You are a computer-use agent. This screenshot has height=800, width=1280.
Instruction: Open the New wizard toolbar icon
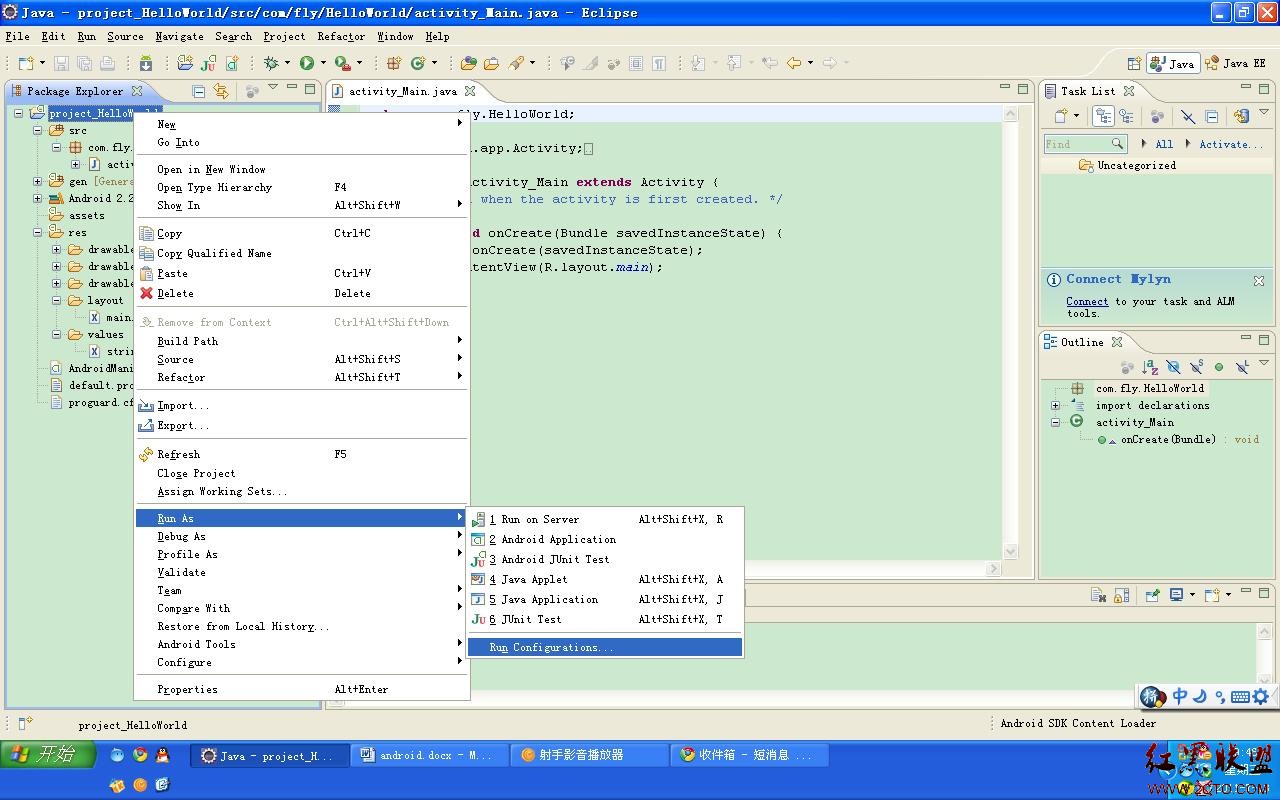click(x=25, y=63)
